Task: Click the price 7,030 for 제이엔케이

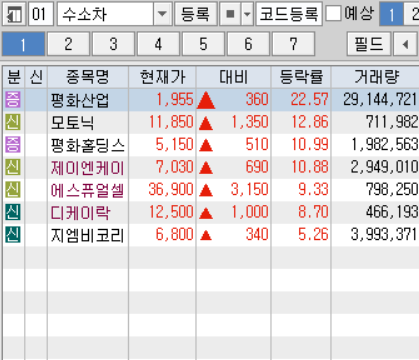Action: tap(175, 167)
